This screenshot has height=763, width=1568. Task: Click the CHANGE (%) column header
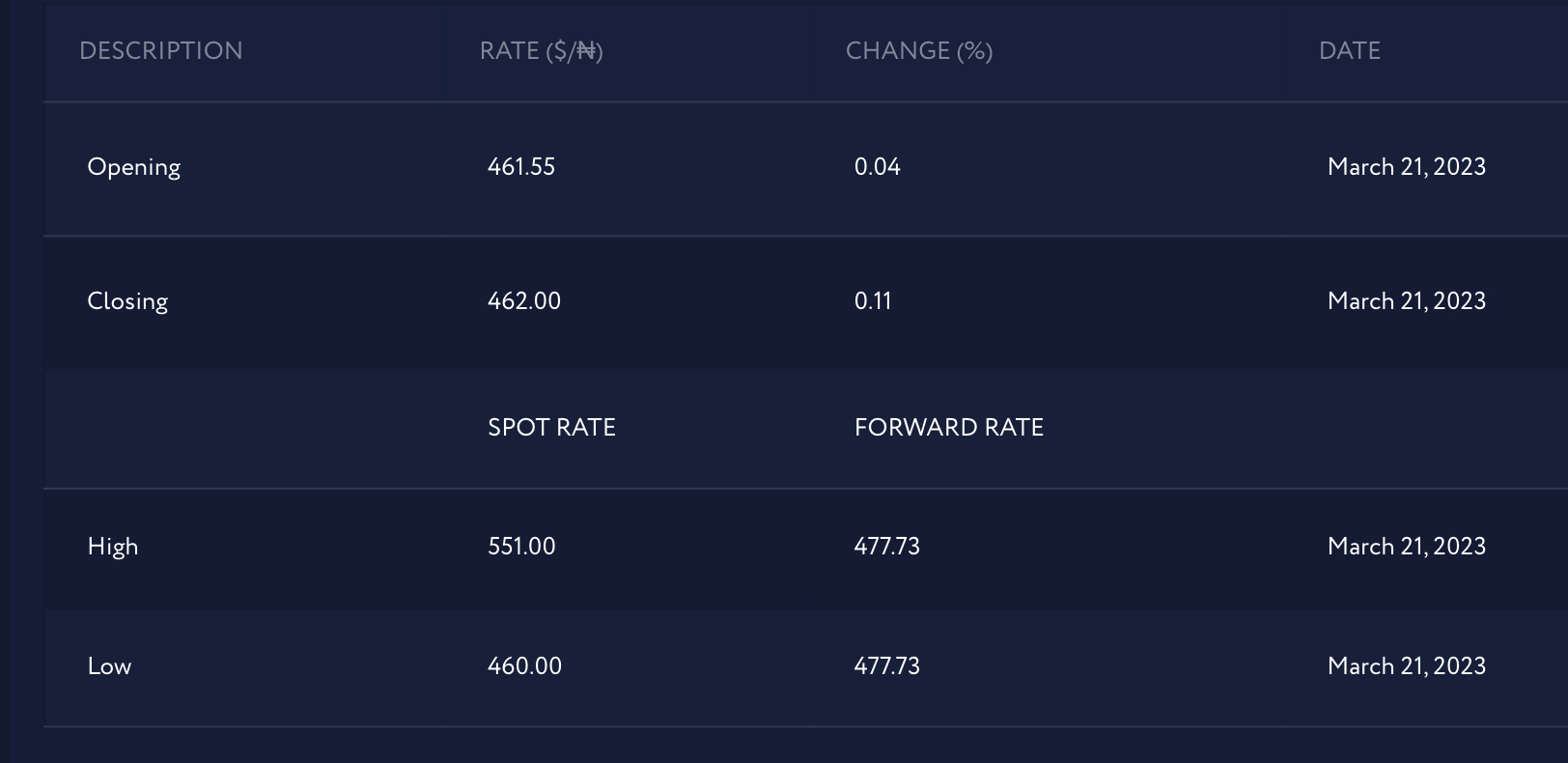coord(918,51)
